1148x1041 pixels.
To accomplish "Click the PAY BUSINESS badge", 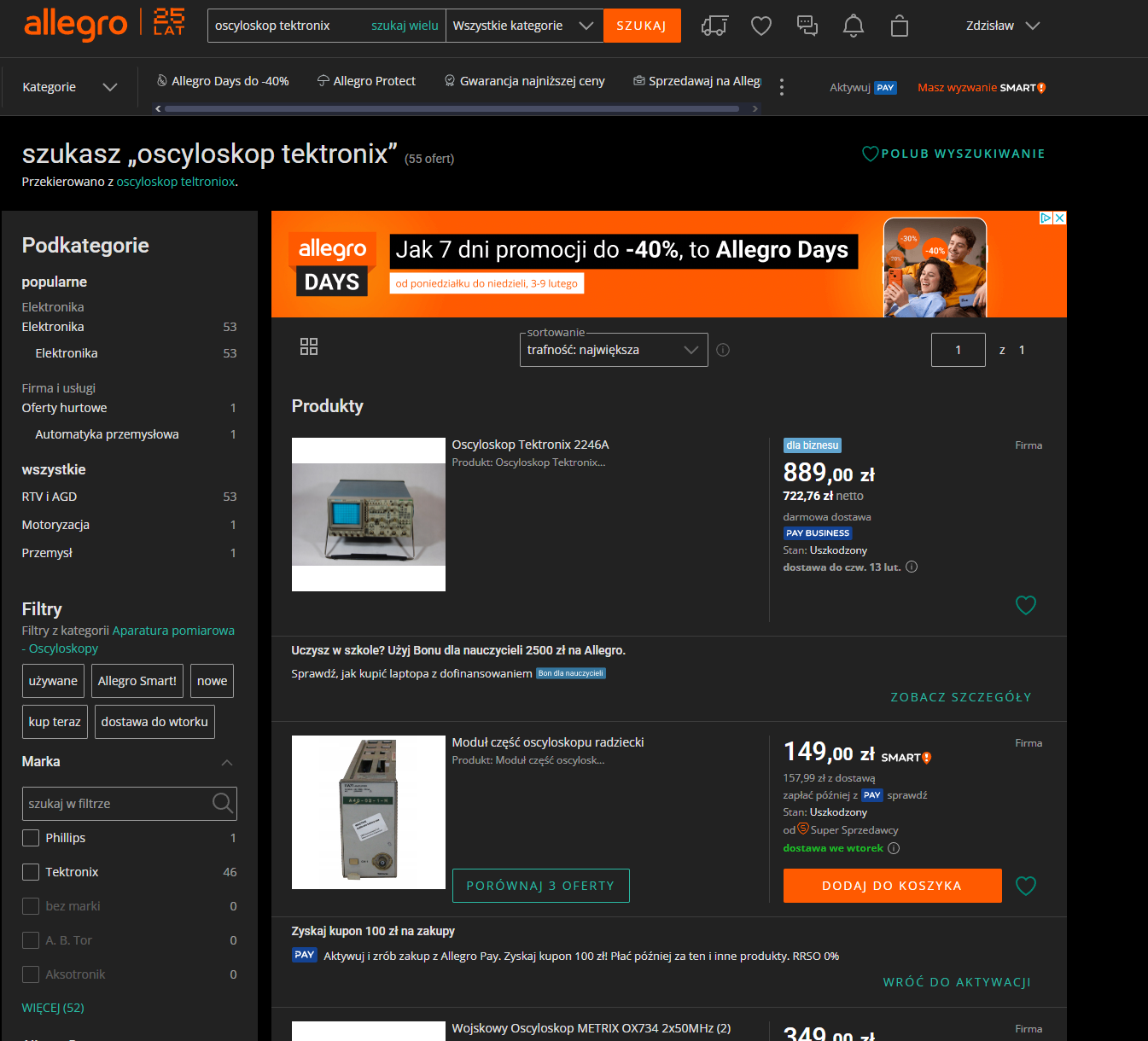I will pyautogui.click(x=818, y=533).
